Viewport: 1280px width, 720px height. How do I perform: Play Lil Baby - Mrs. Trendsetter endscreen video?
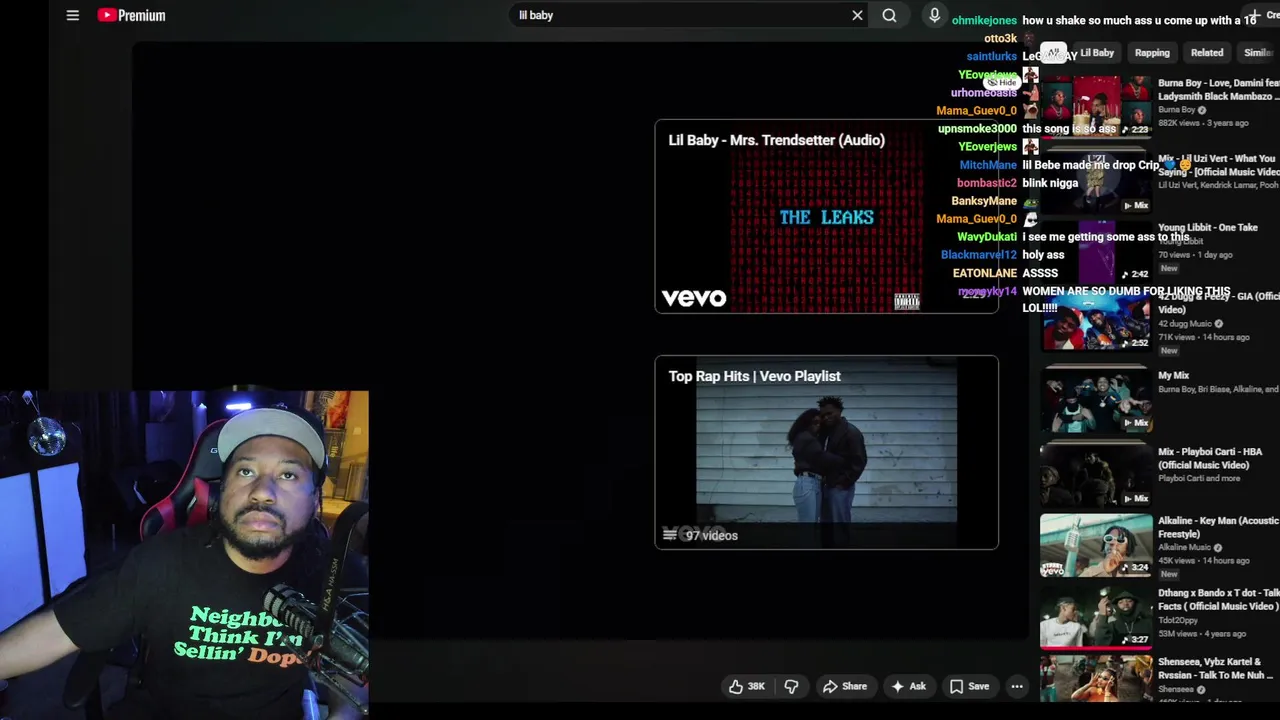(826, 216)
